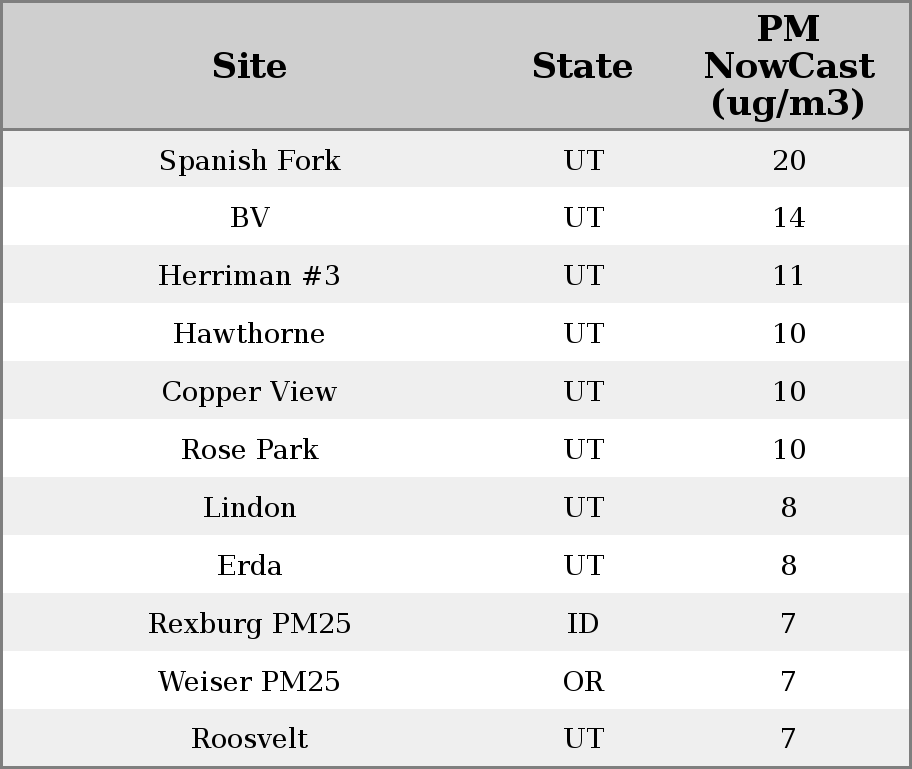Click the Site column header

point(249,66)
